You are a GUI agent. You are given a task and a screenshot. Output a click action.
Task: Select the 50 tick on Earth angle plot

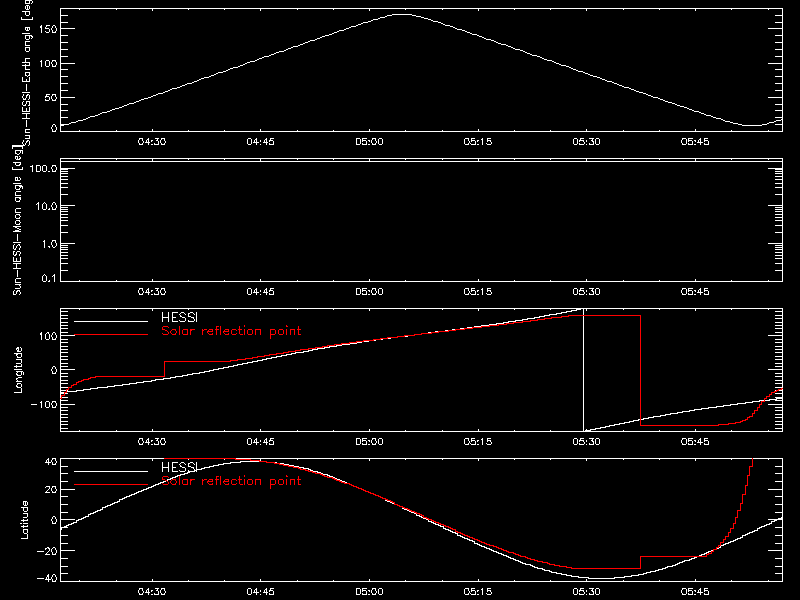point(51,97)
